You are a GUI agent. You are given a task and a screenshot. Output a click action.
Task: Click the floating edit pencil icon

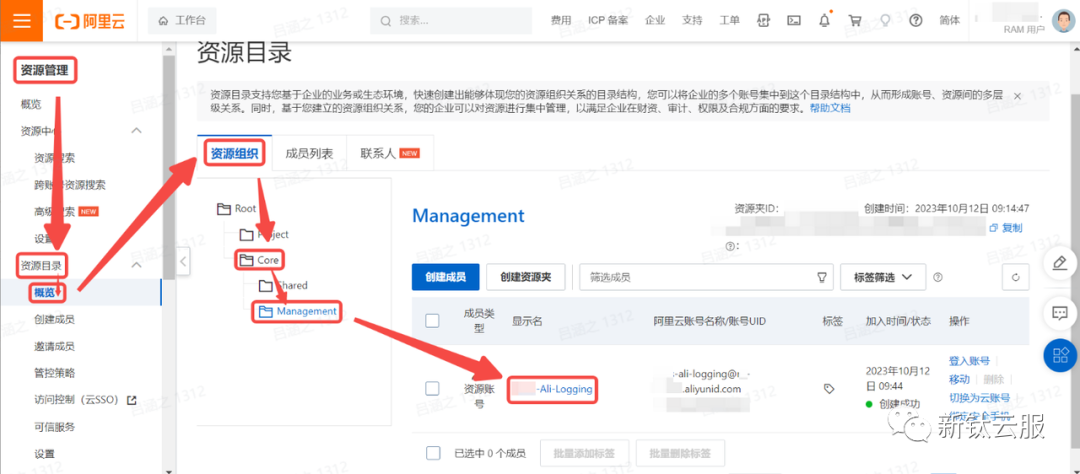coord(1059,262)
